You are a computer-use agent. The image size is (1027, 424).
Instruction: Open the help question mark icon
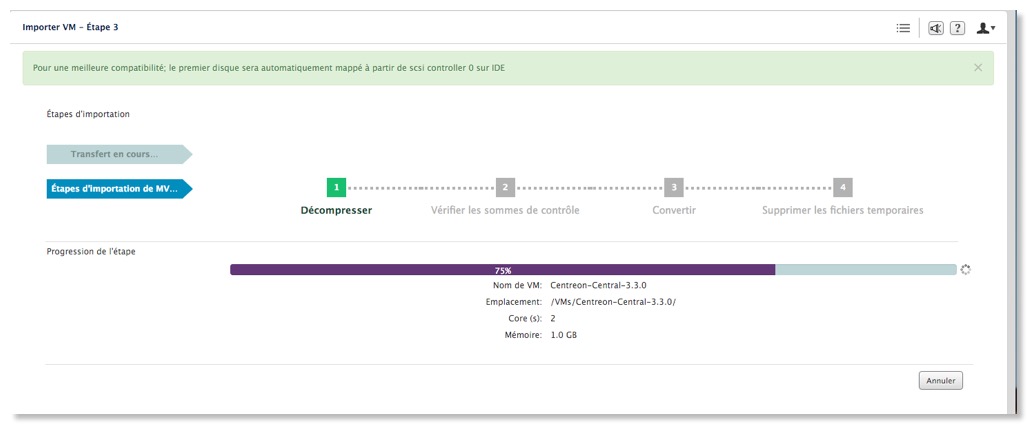click(x=958, y=28)
